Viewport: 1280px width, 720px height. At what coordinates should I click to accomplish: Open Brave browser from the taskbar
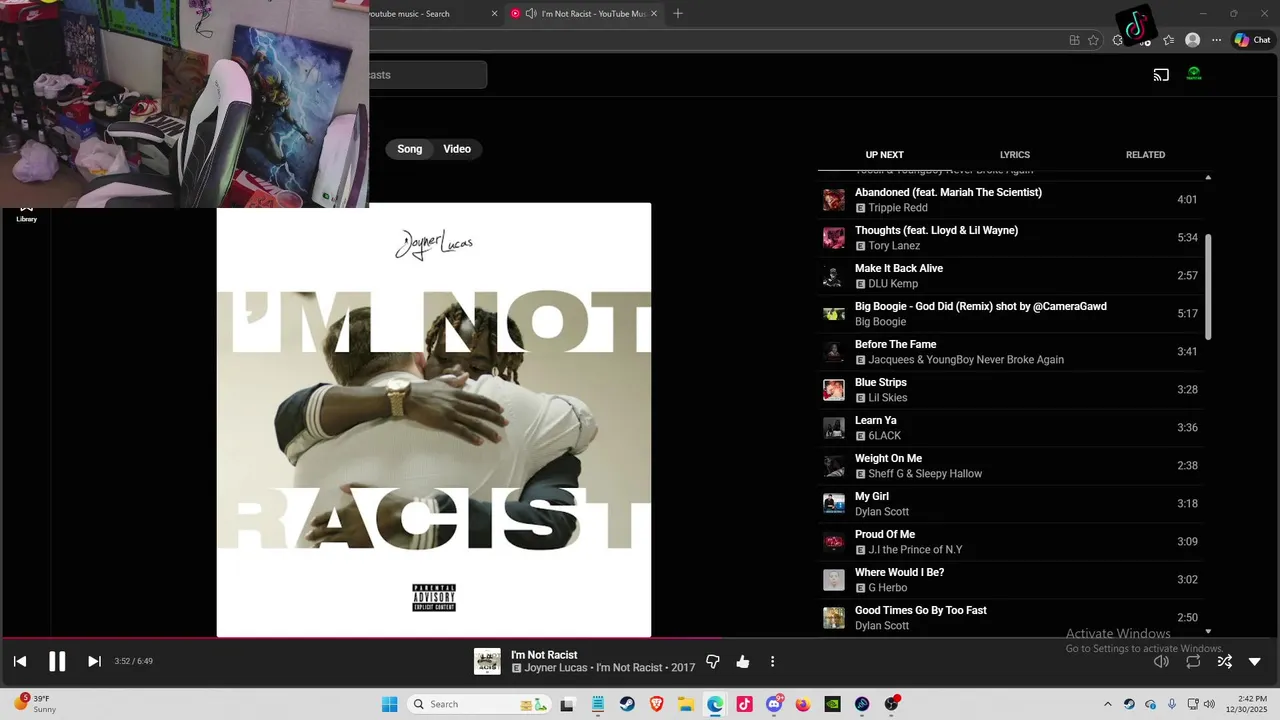tap(656, 704)
